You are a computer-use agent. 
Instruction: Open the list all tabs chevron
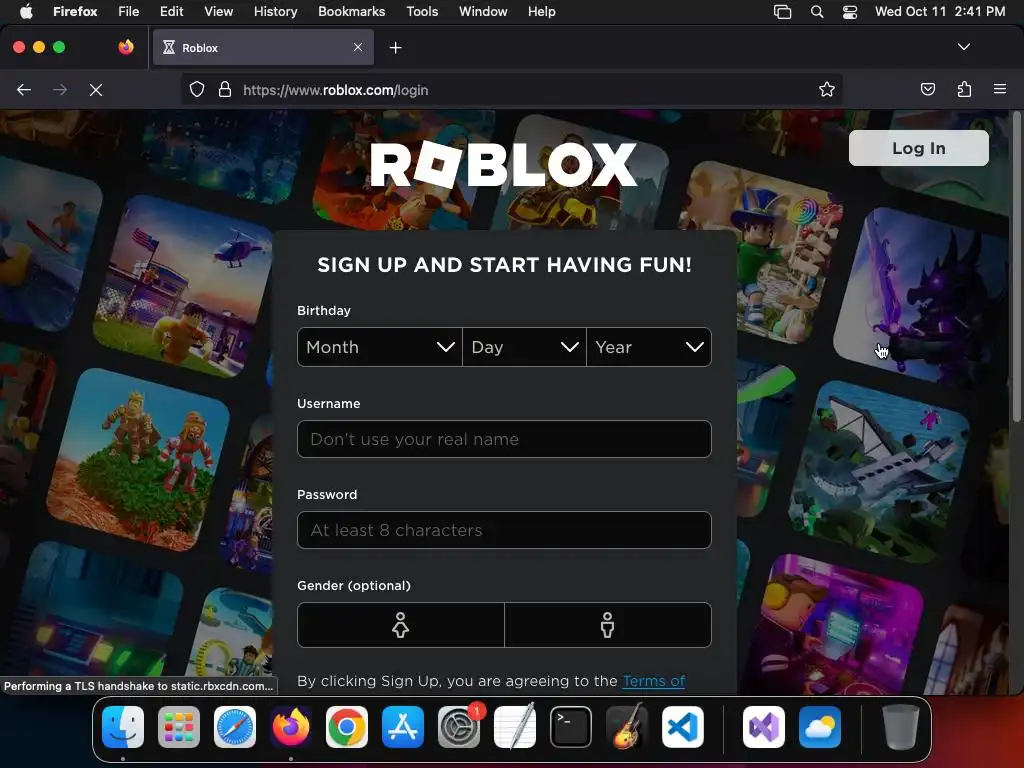pyautogui.click(x=964, y=47)
